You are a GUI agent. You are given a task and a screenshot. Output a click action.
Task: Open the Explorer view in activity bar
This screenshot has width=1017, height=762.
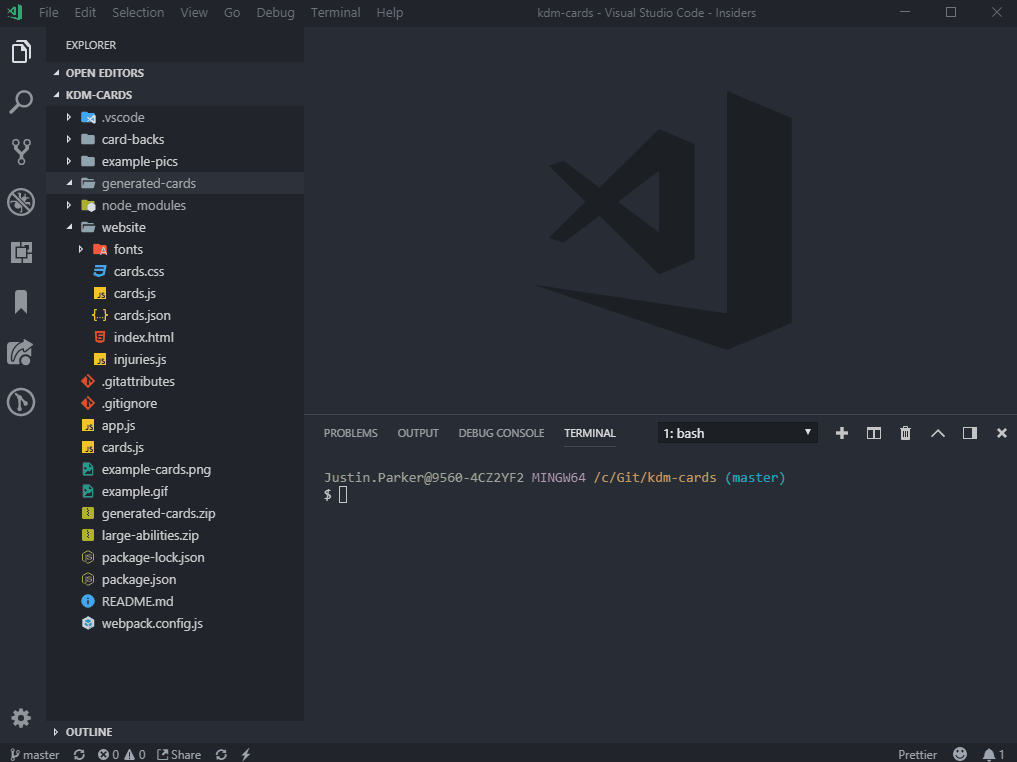21,52
